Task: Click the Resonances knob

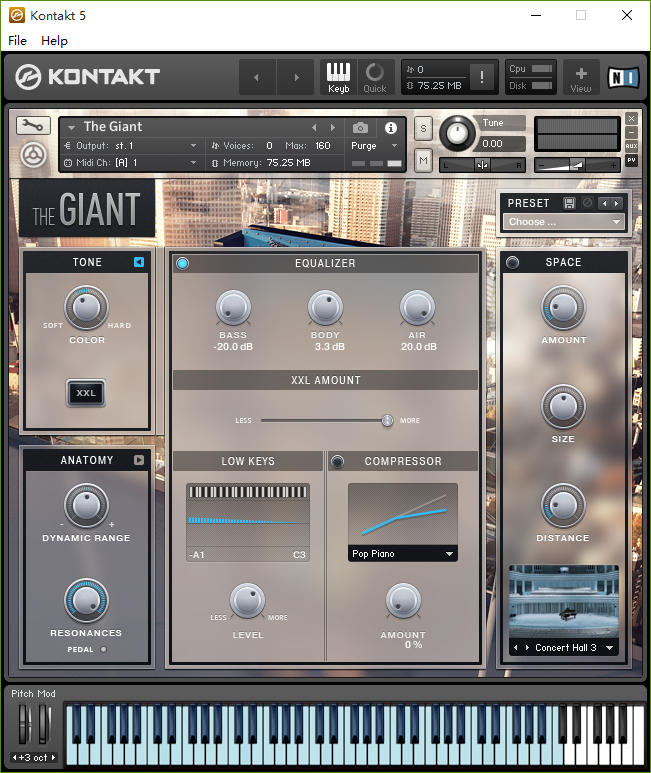Action: (87, 600)
